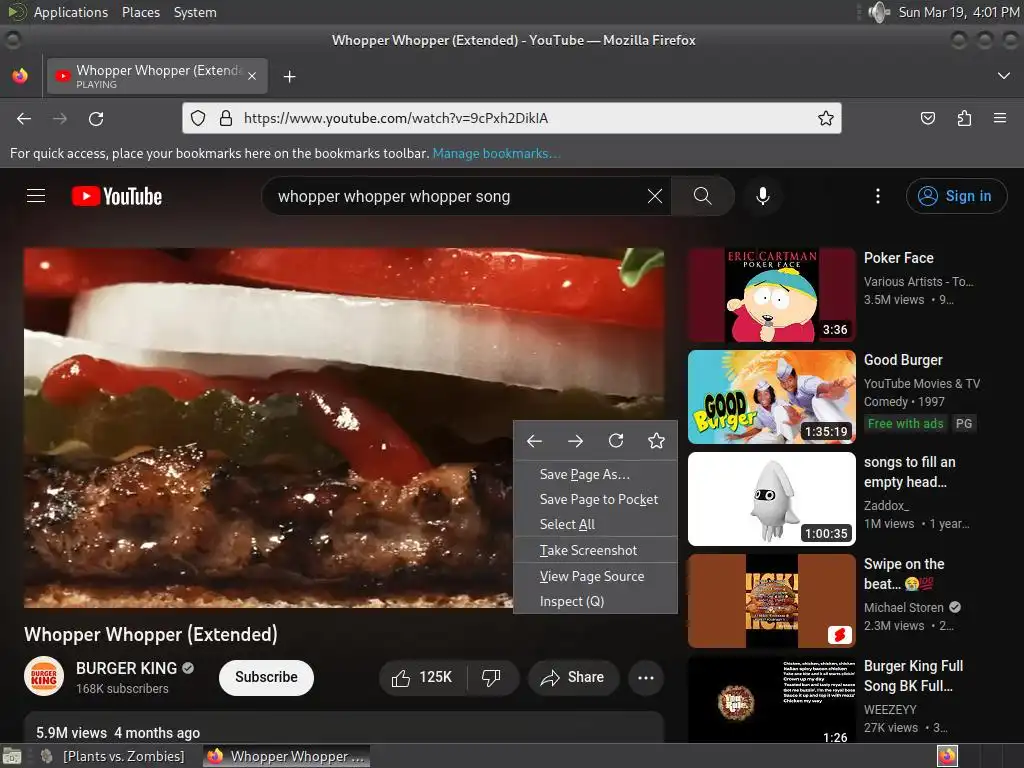Save to Pocket from the toolbar
The width and height of the screenshot is (1024, 768).
(927, 118)
